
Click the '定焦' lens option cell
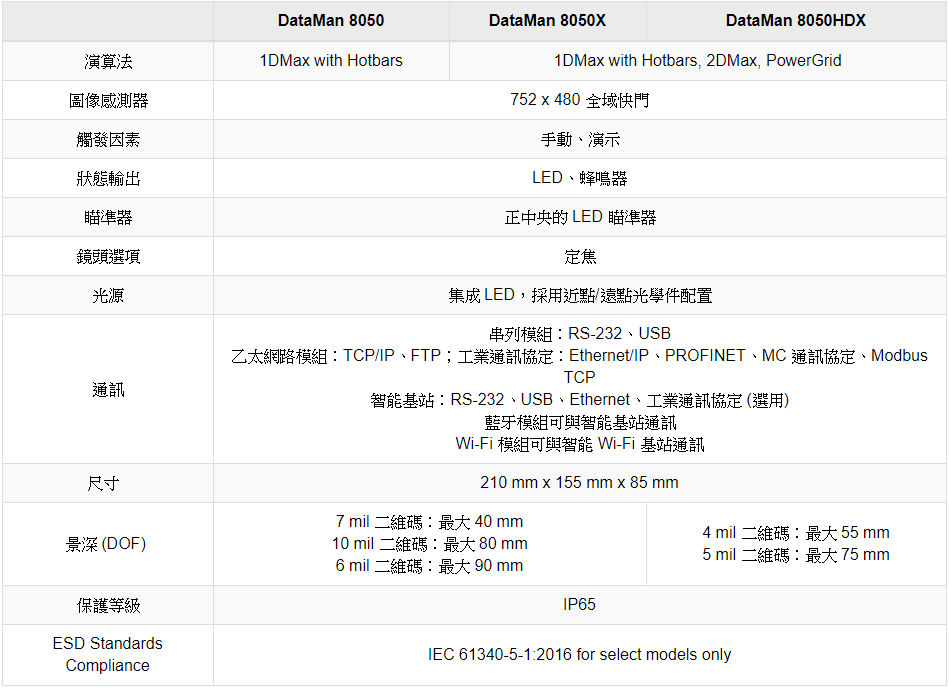point(579,256)
